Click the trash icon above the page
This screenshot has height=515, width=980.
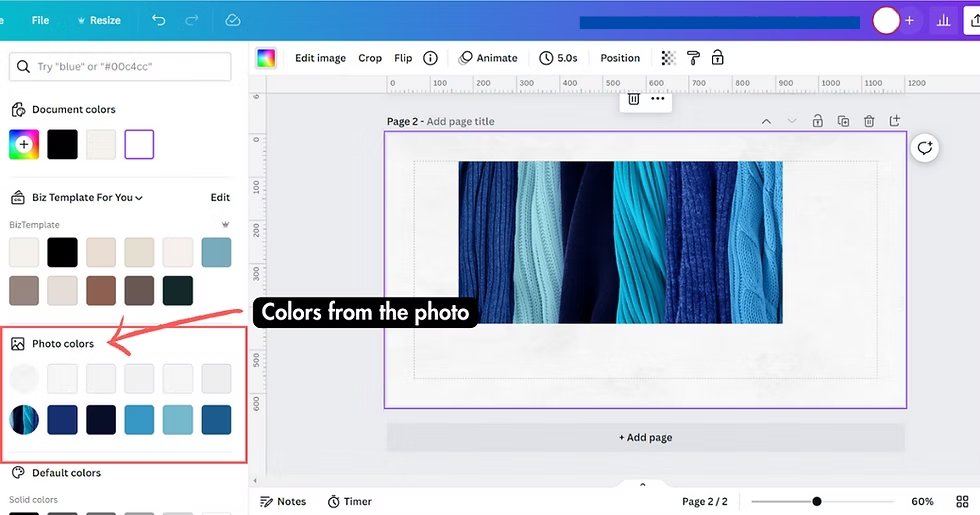click(x=633, y=99)
